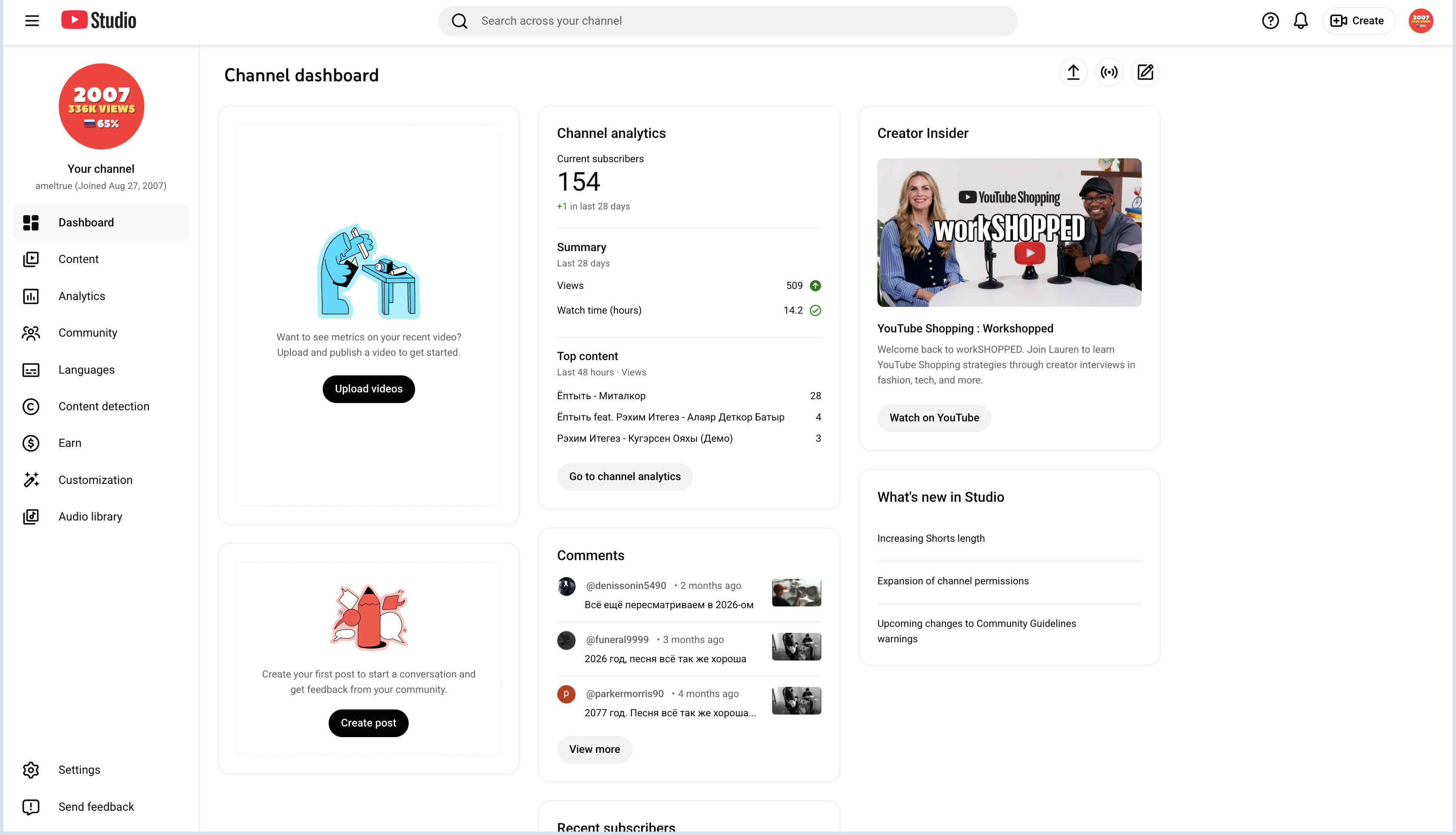
Task: Click comment text 2026 год, песня всё так же хороша
Action: tap(665, 659)
